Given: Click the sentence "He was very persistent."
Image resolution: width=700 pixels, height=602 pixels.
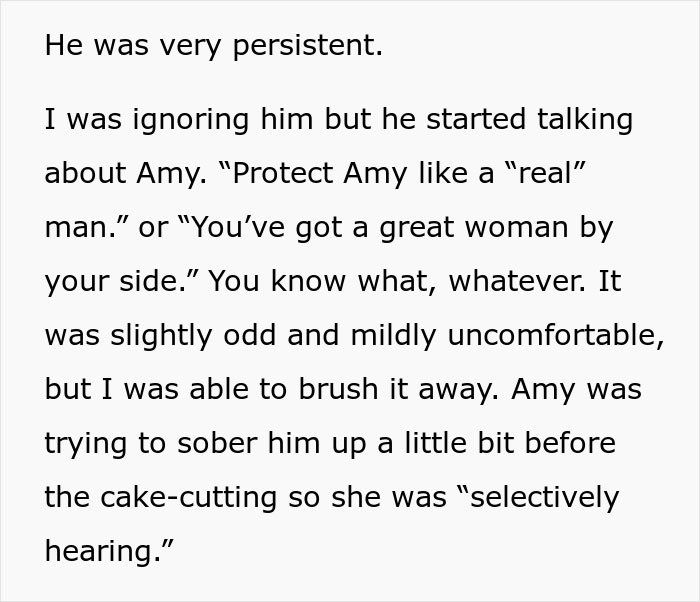Looking at the screenshot, I should (213, 46).
